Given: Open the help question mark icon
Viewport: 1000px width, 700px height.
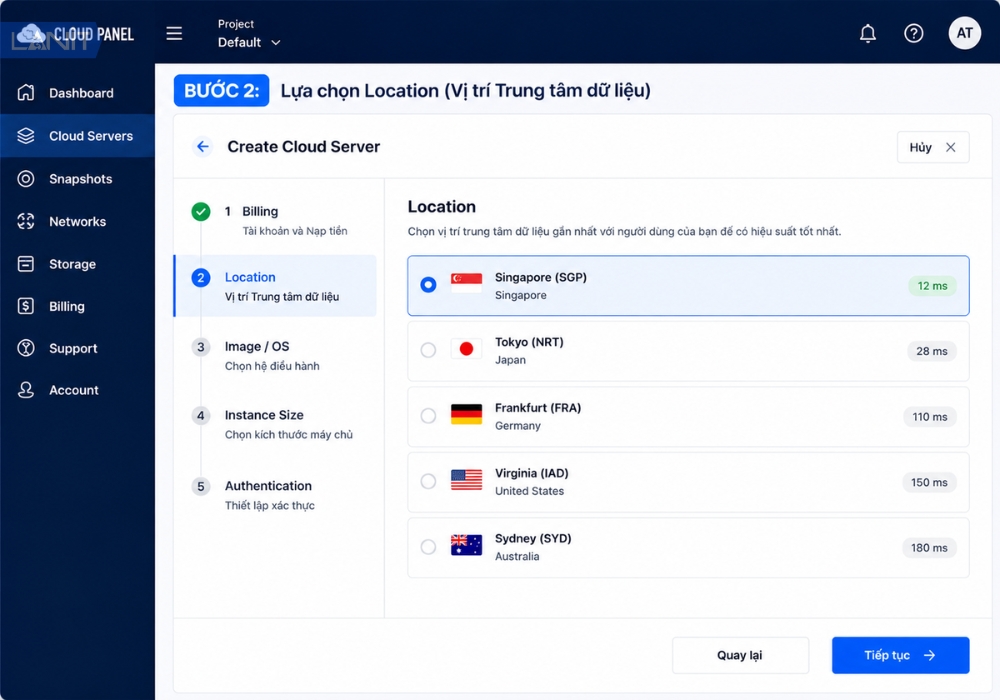Looking at the screenshot, I should (x=913, y=33).
